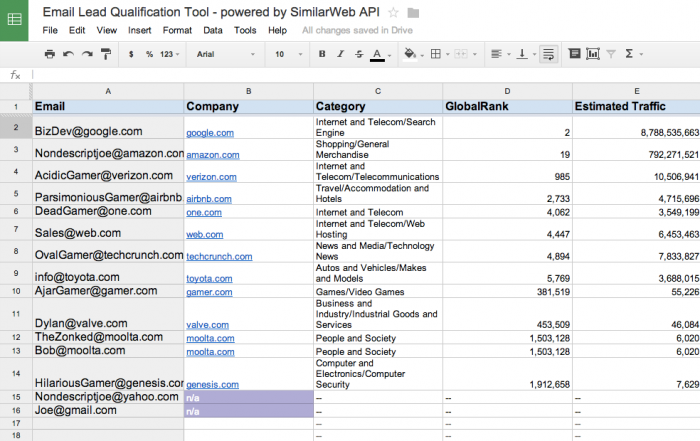This screenshot has width=700, height=441.
Task: Open horizontal align dropdown
Action: (x=500, y=54)
